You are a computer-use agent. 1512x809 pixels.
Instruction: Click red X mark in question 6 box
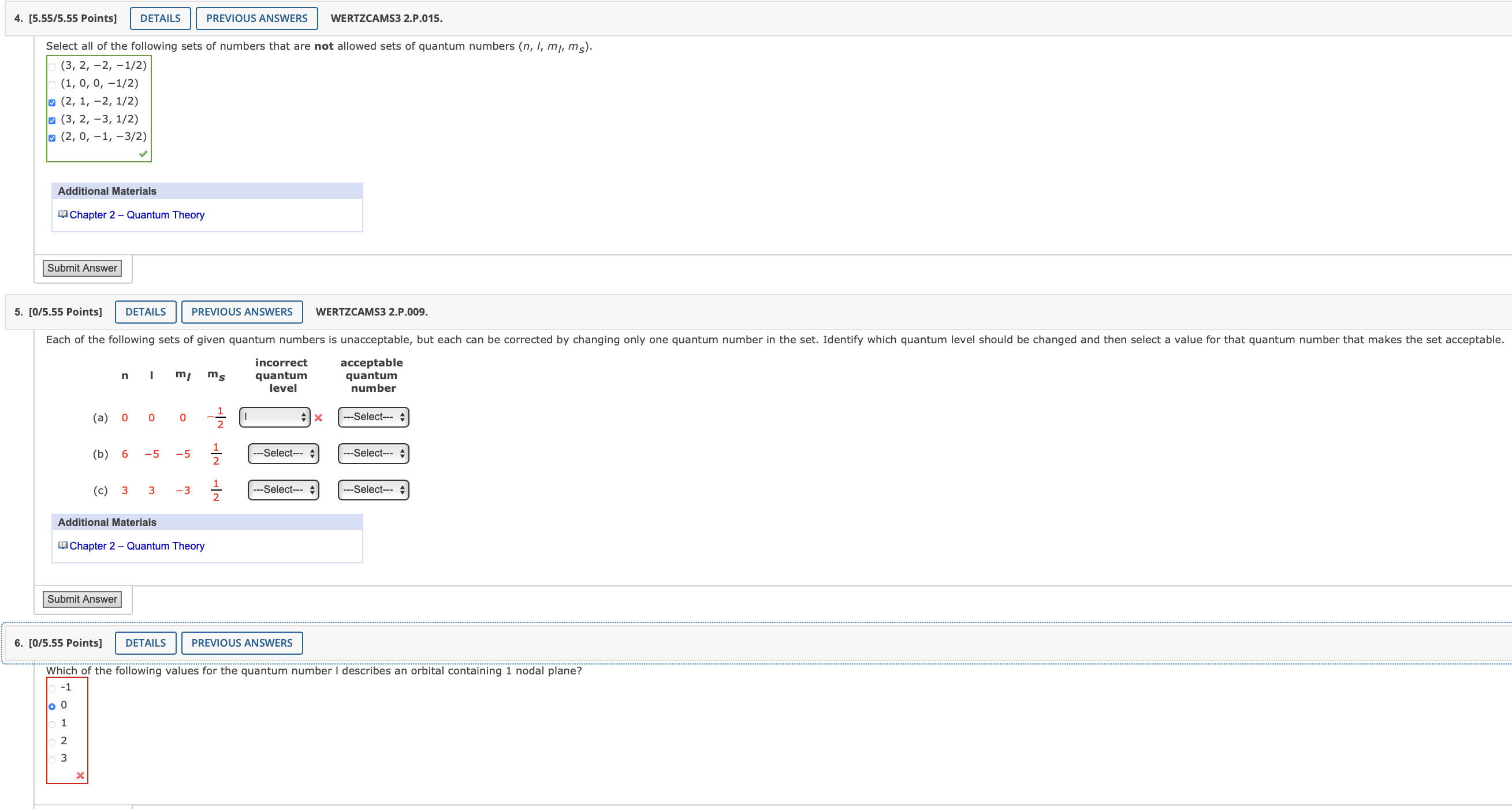click(x=80, y=775)
